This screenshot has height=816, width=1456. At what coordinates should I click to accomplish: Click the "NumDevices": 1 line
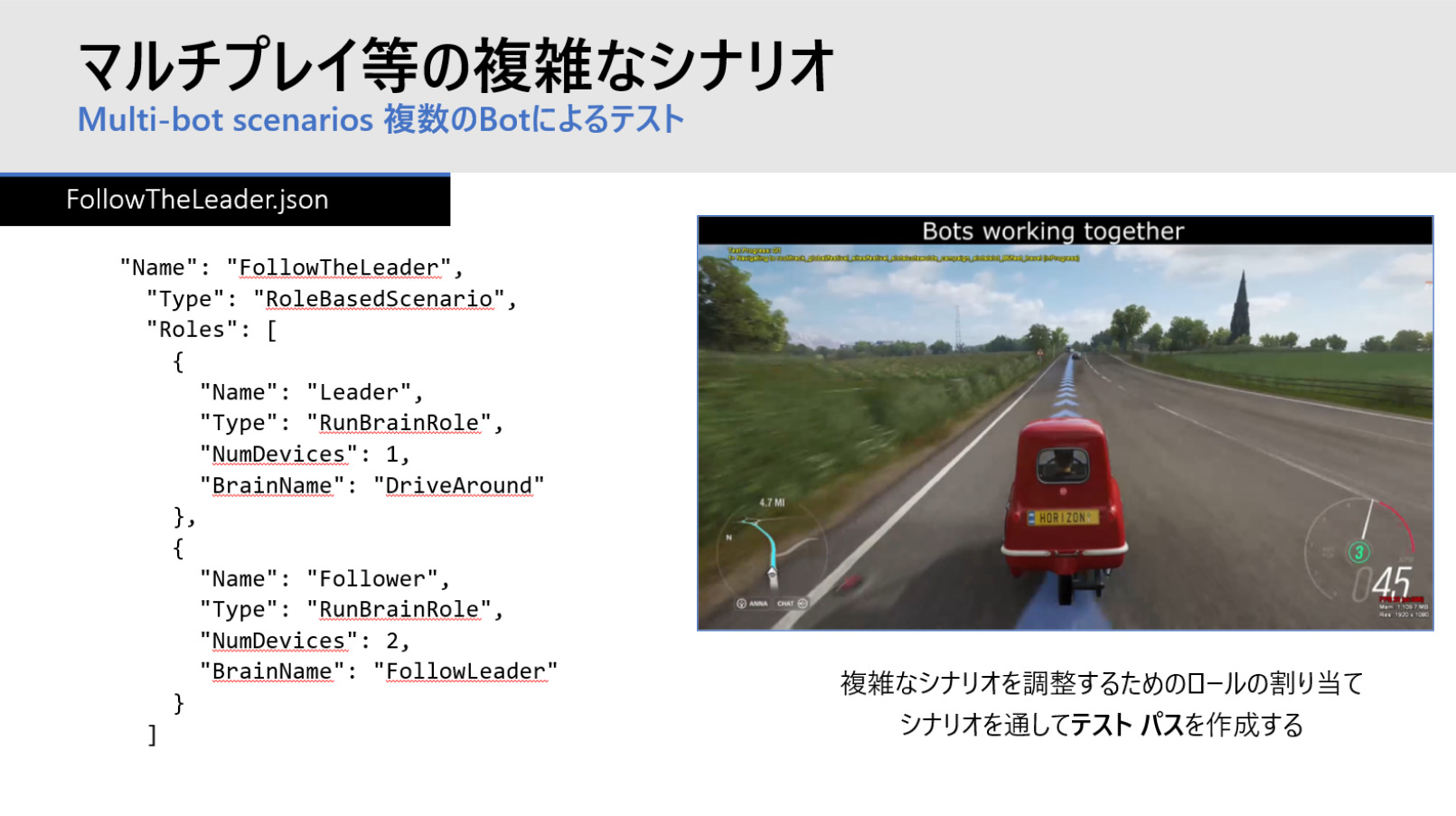point(305,455)
